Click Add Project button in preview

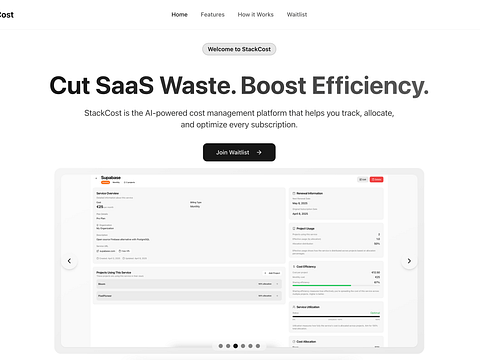[x=272, y=273]
